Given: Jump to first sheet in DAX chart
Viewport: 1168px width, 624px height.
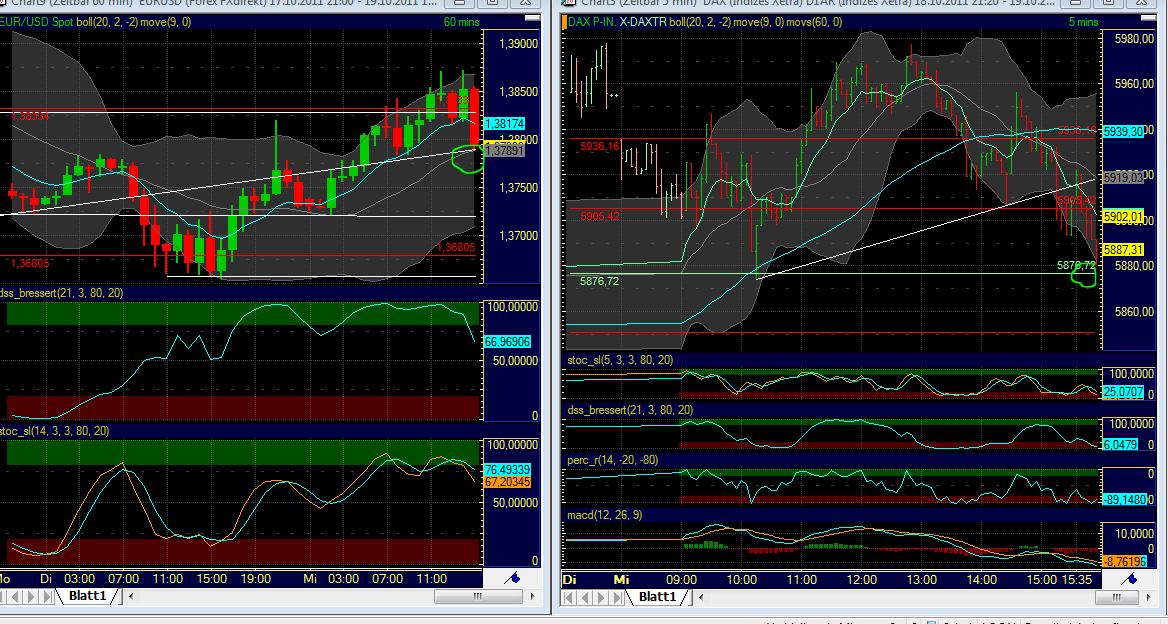Looking at the screenshot, I should (x=570, y=597).
